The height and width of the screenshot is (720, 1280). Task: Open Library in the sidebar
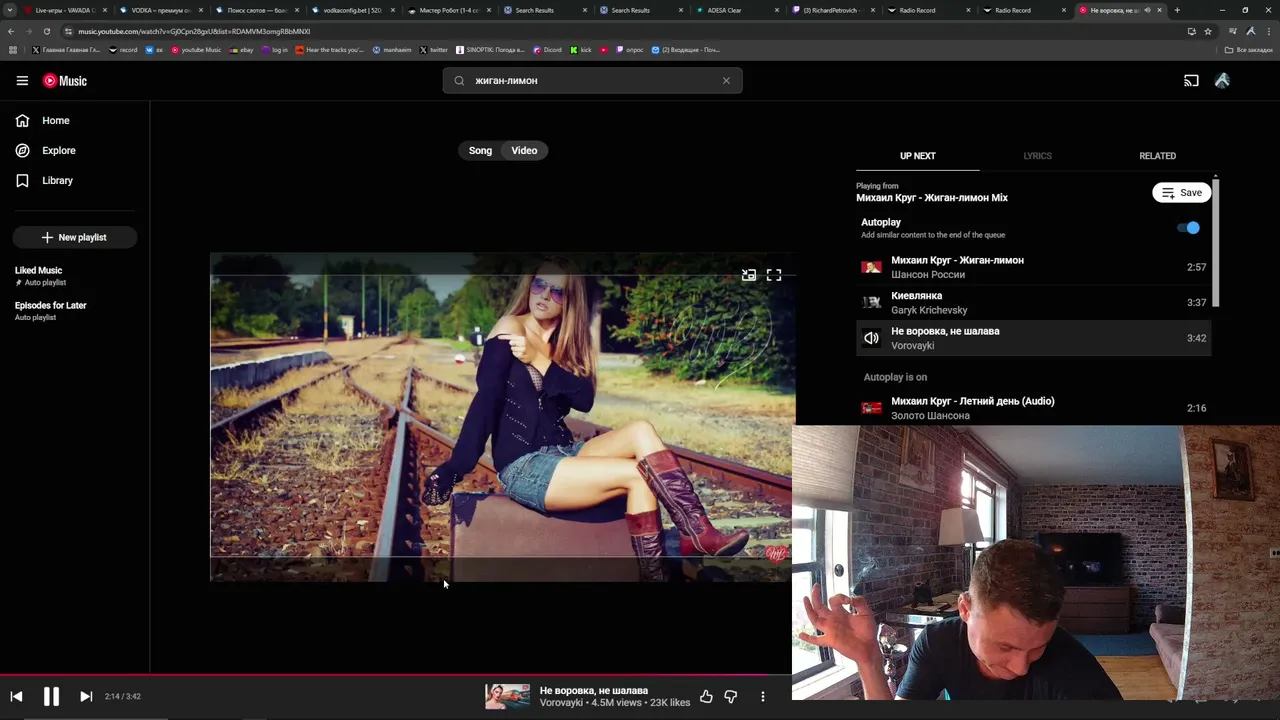click(x=45, y=181)
